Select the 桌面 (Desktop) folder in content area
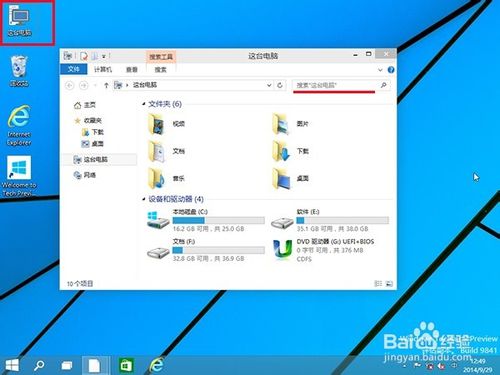The width and height of the screenshot is (500, 375). (291, 178)
